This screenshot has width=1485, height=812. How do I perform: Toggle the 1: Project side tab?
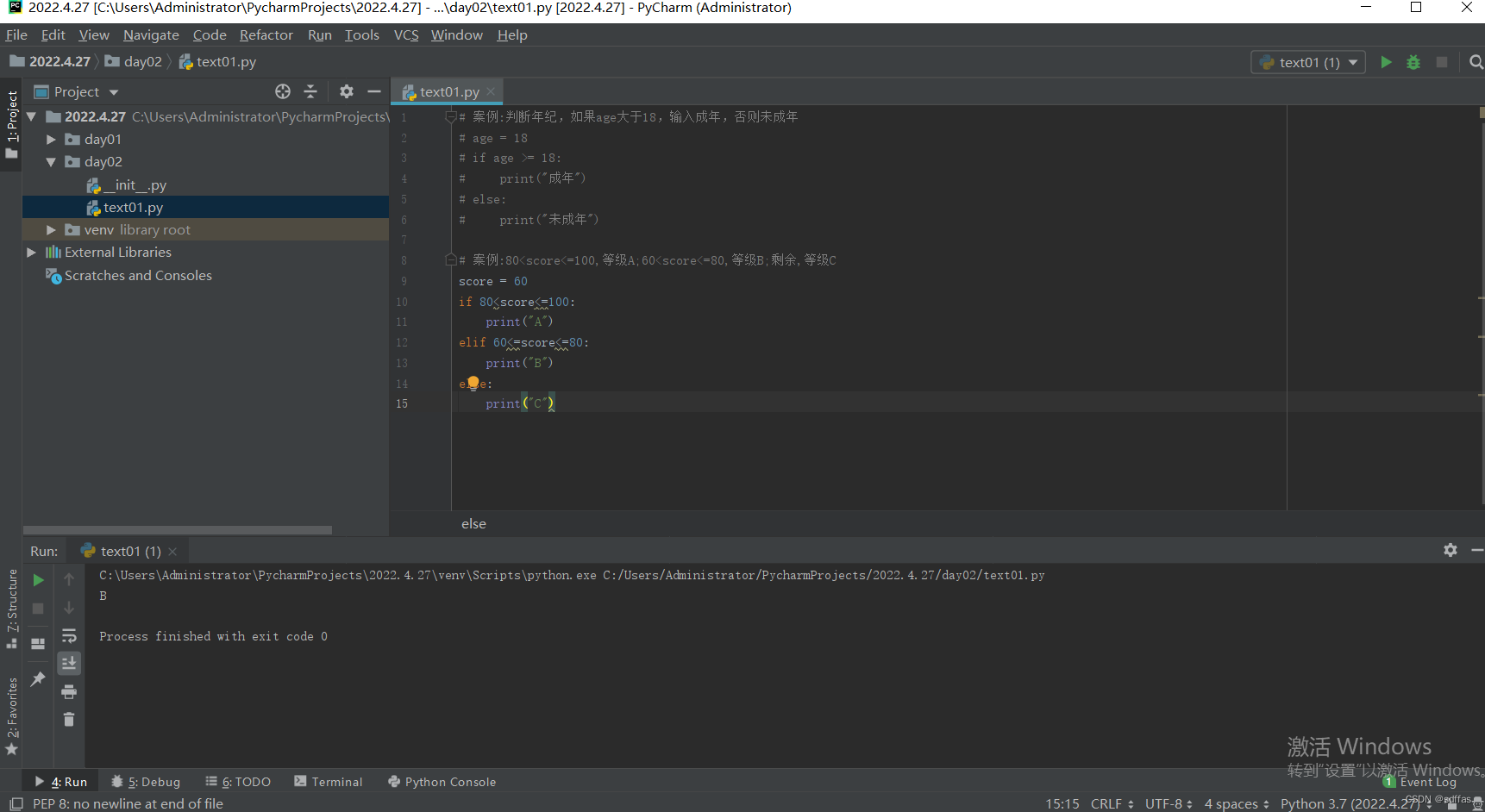(11, 125)
